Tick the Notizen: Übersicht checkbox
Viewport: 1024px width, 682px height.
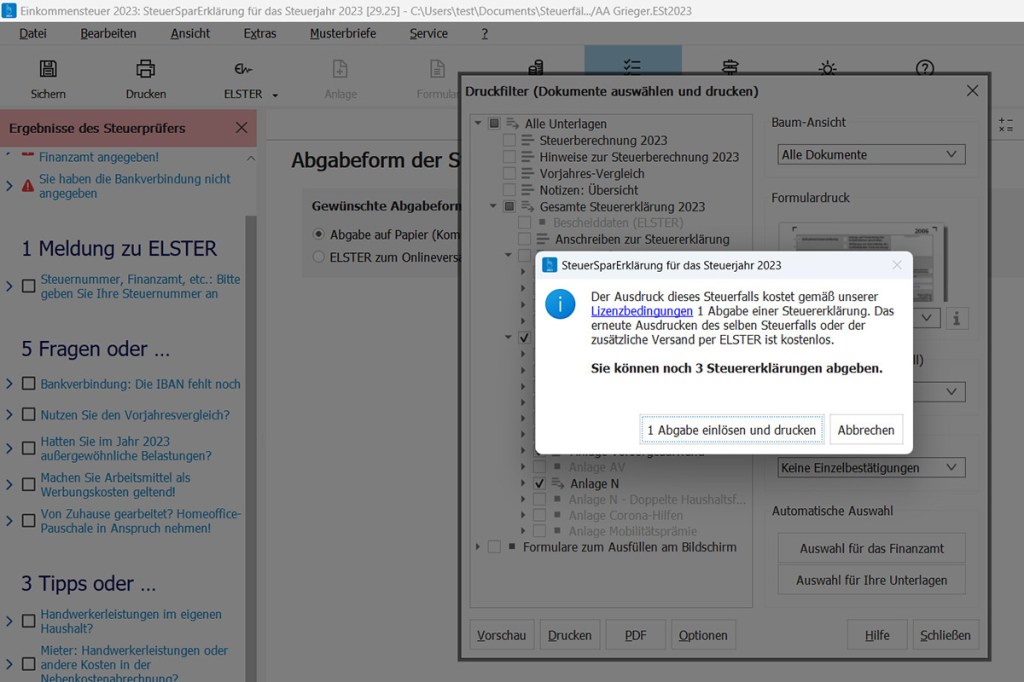point(509,189)
